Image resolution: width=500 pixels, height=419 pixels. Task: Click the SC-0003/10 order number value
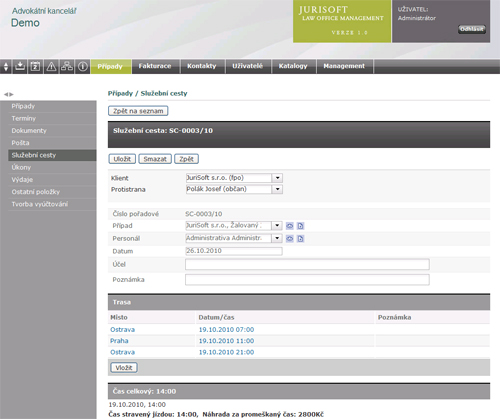[x=204, y=214]
